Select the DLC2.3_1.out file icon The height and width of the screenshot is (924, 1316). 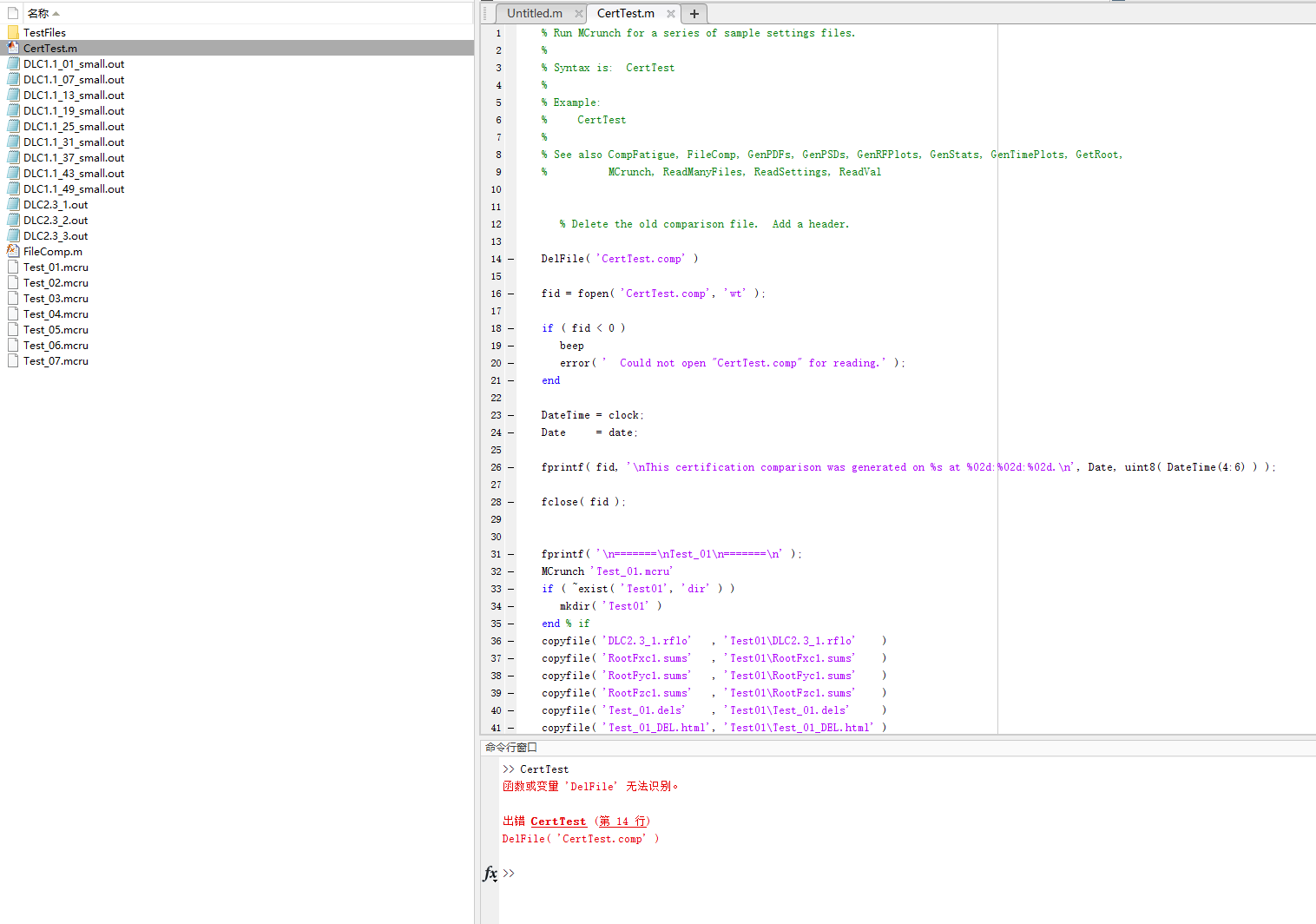point(13,204)
